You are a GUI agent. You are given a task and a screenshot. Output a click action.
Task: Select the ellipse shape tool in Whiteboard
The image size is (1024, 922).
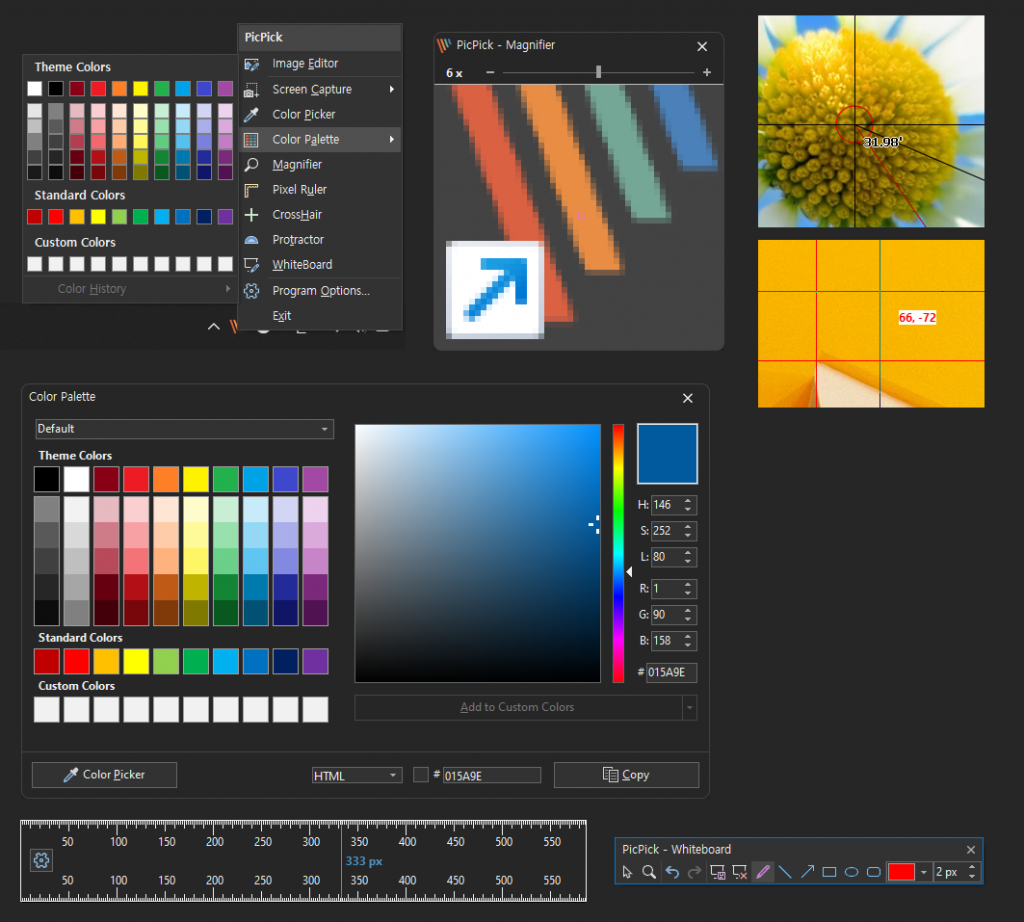pyautogui.click(x=851, y=872)
